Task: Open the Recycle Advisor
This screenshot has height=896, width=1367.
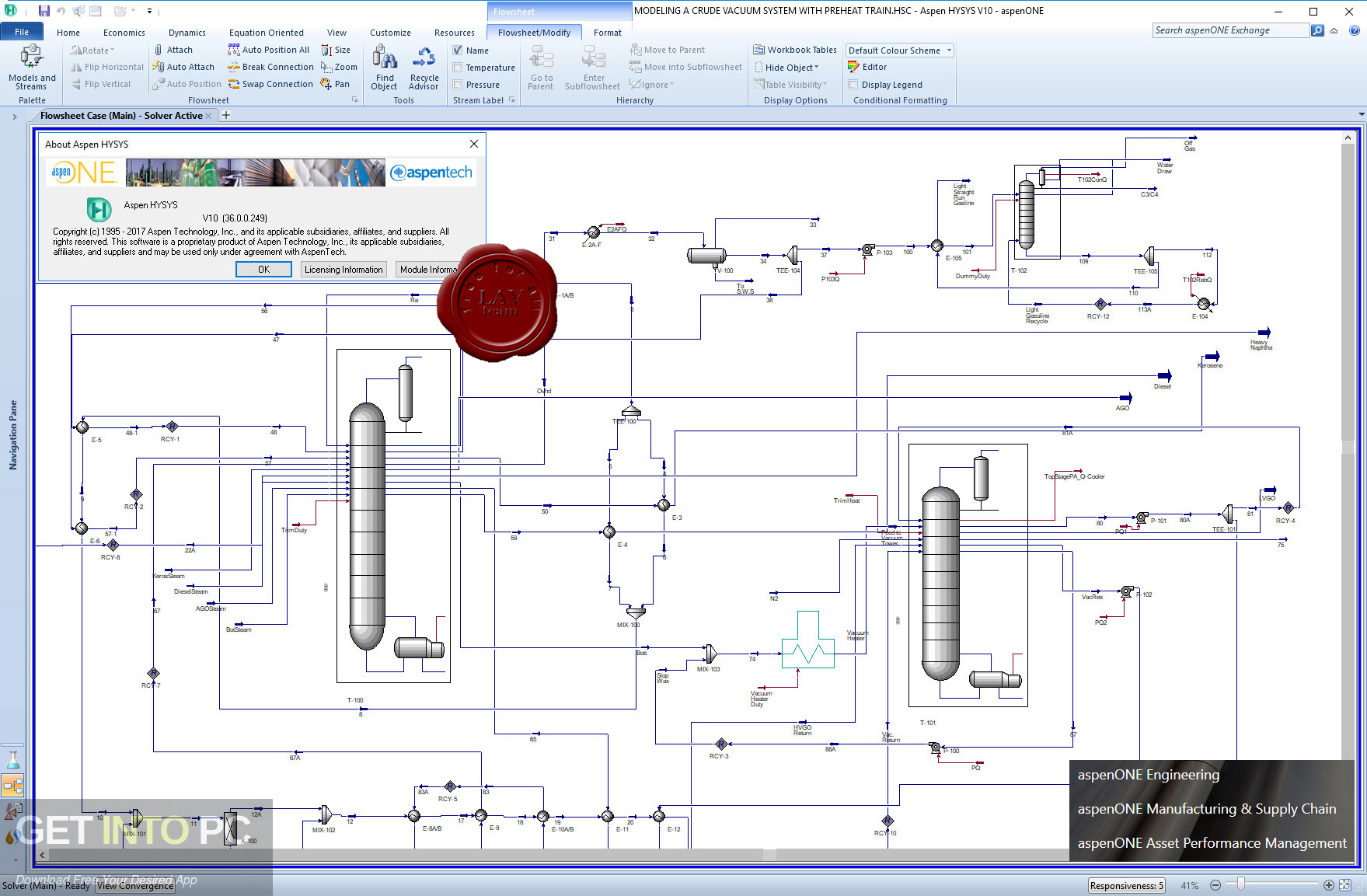Action: pos(424,68)
